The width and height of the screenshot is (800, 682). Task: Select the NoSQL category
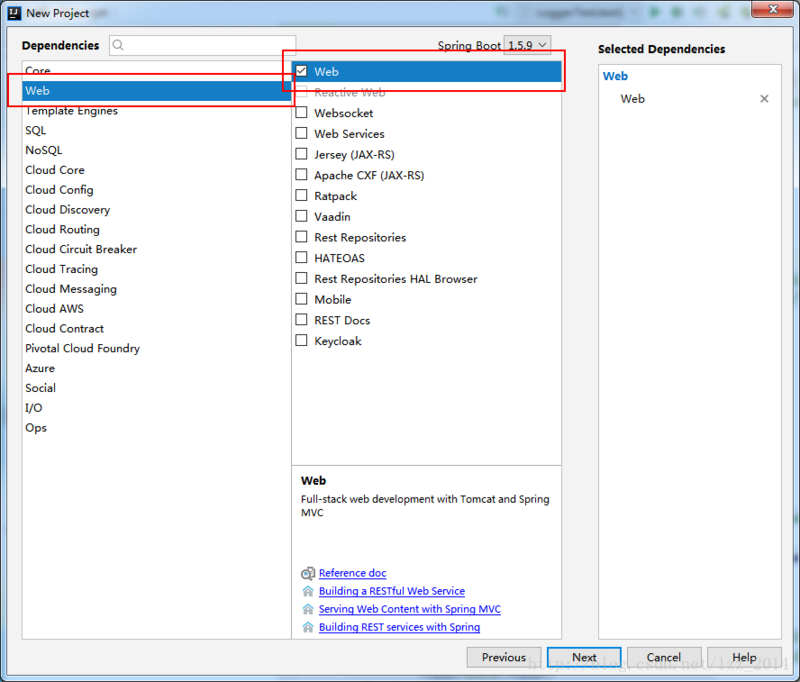click(156, 150)
